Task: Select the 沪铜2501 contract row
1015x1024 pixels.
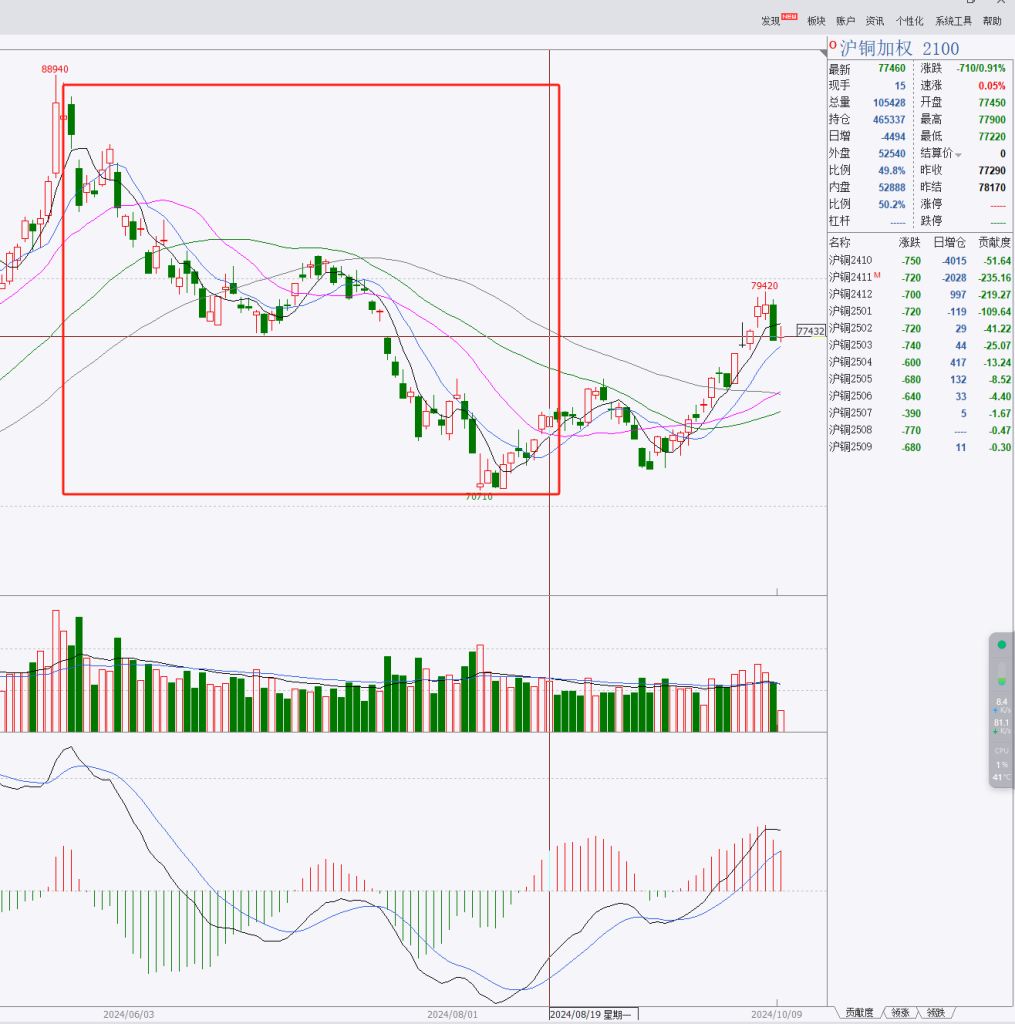Action: click(x=850, y=311)
